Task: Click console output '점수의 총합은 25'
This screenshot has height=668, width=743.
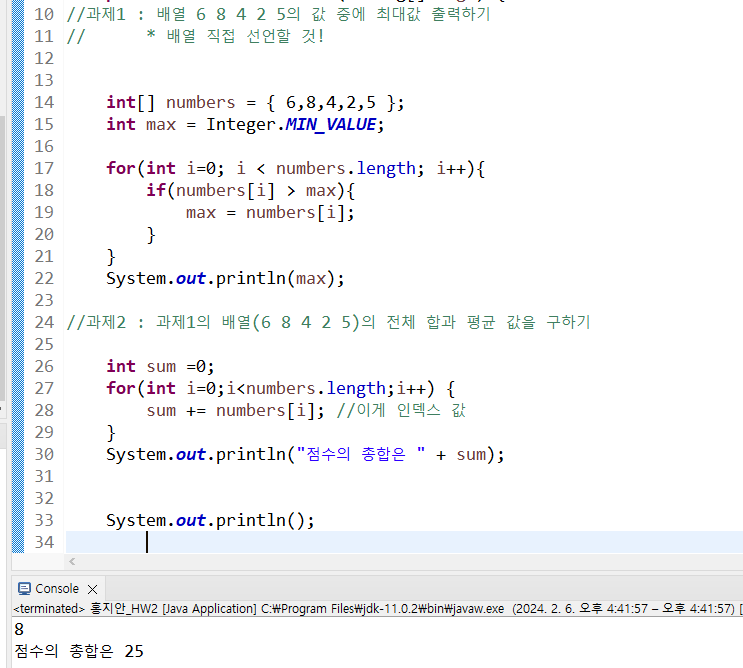Action: [79, 651]
